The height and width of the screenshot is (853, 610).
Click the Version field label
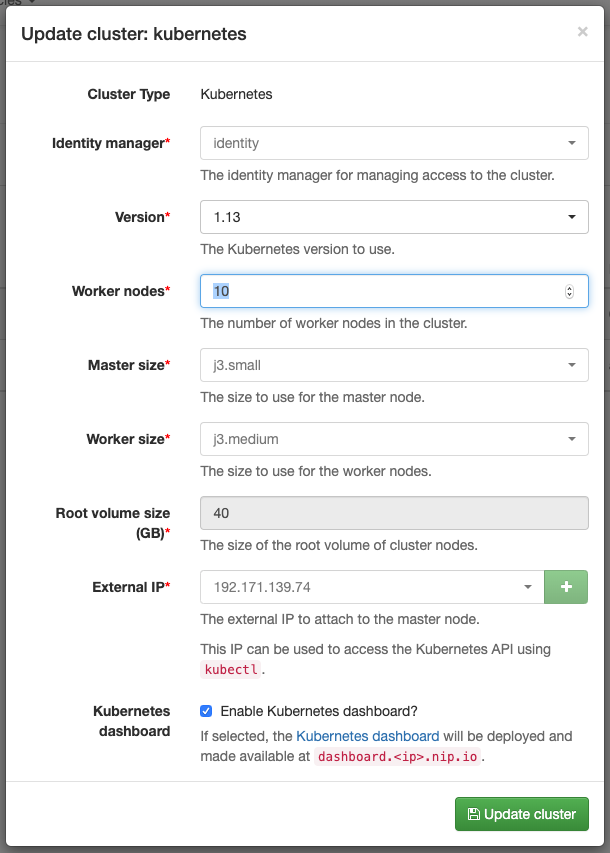coord(138,217)
